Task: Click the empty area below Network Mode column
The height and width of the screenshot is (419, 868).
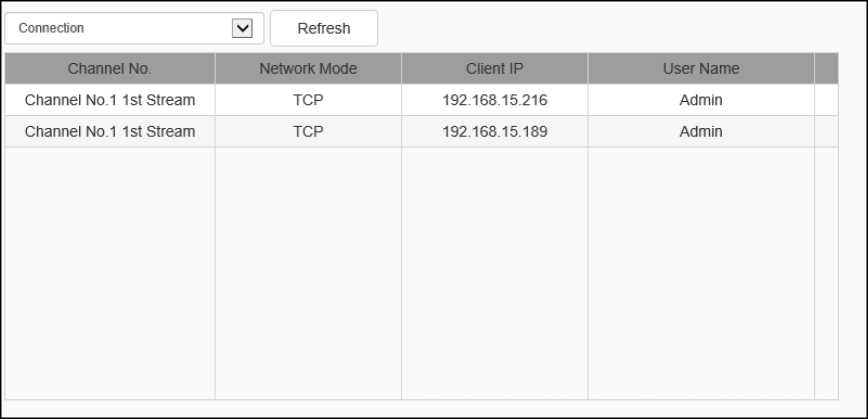Action: point(308,272)
